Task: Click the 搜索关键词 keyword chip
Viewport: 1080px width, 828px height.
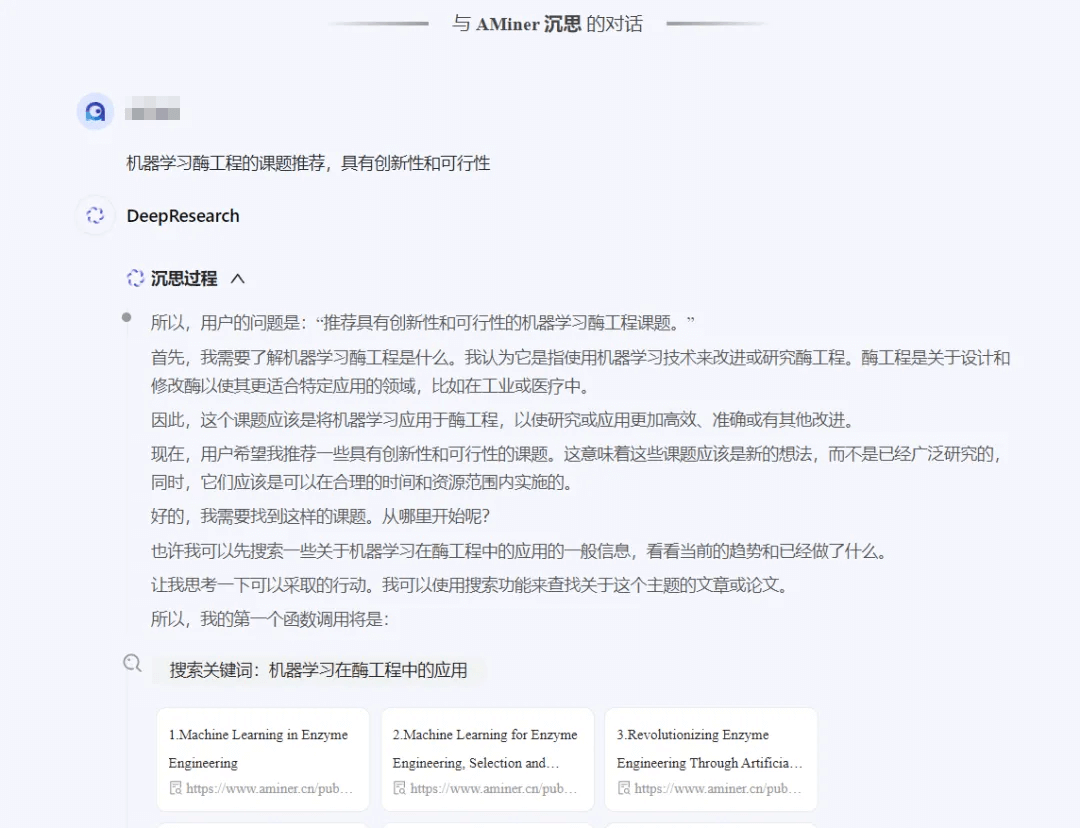Action: tap(319, 670)
